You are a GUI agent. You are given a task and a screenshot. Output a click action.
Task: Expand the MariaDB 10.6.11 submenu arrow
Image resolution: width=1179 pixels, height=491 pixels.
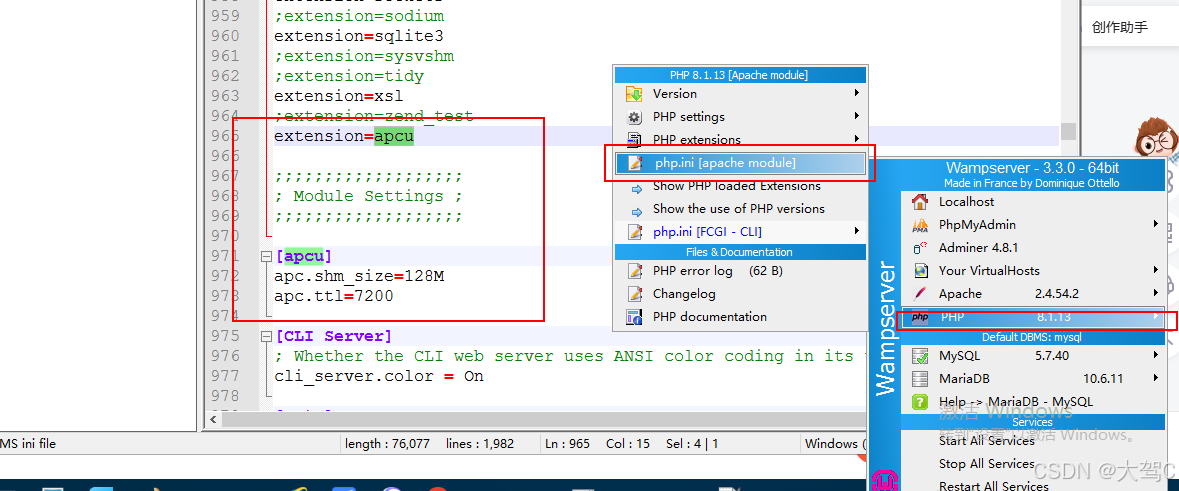pos(1157,378)
